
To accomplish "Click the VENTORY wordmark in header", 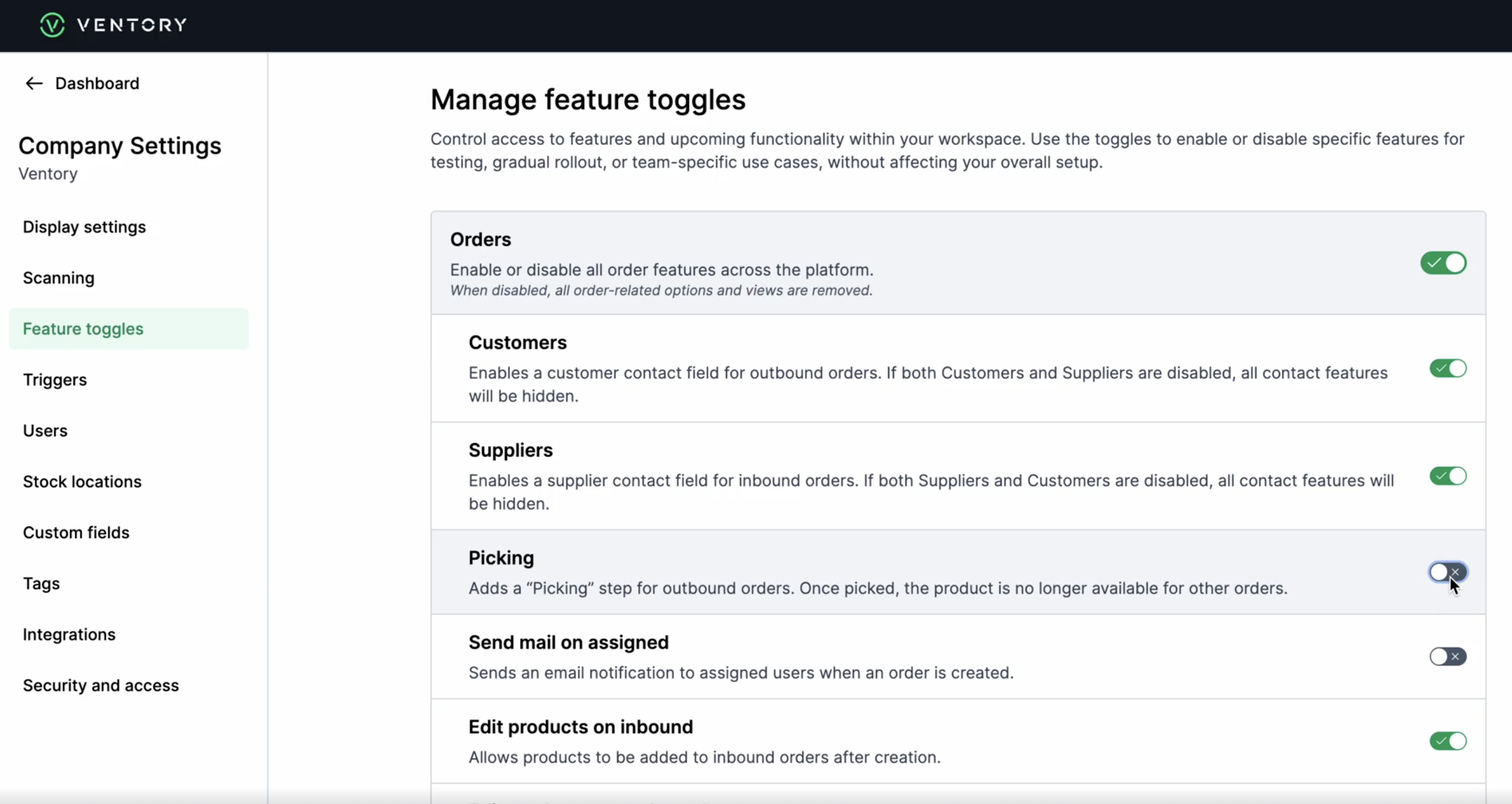I will coord(132,25).
